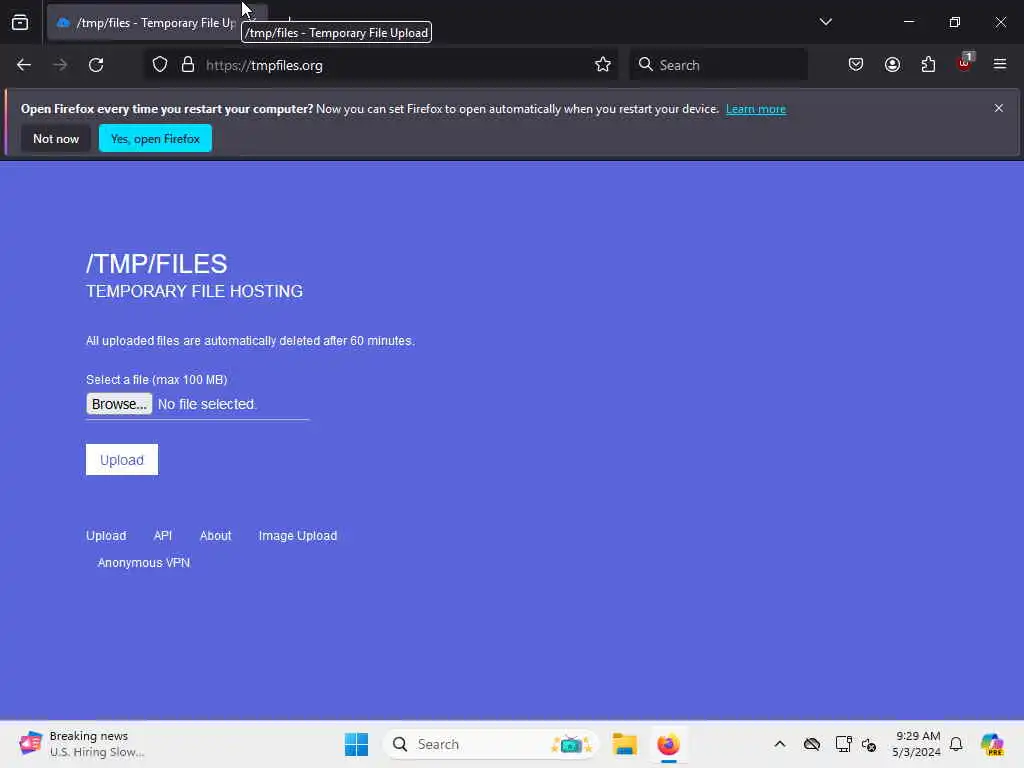Click the forward navigation arrow
This screenshot has width=1024, height=768.
click(60, 65)
